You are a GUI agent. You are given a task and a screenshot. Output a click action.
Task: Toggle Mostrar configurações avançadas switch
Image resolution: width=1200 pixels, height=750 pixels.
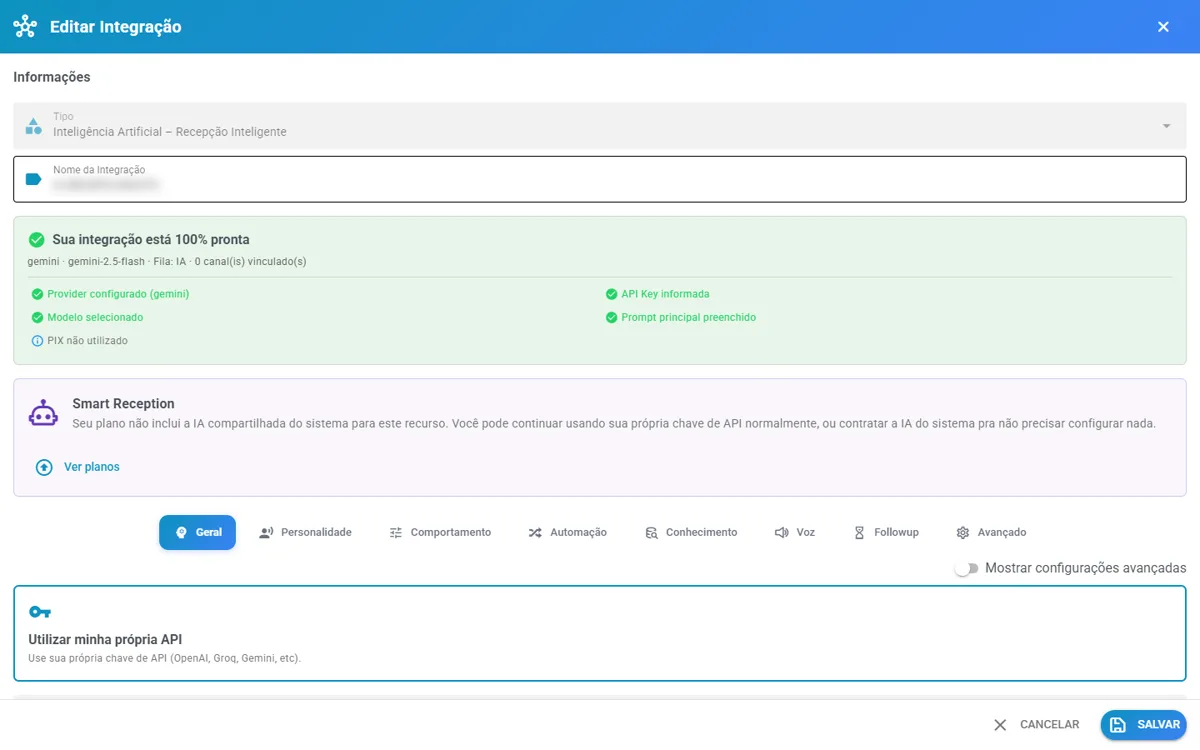(x=965, y=568)
